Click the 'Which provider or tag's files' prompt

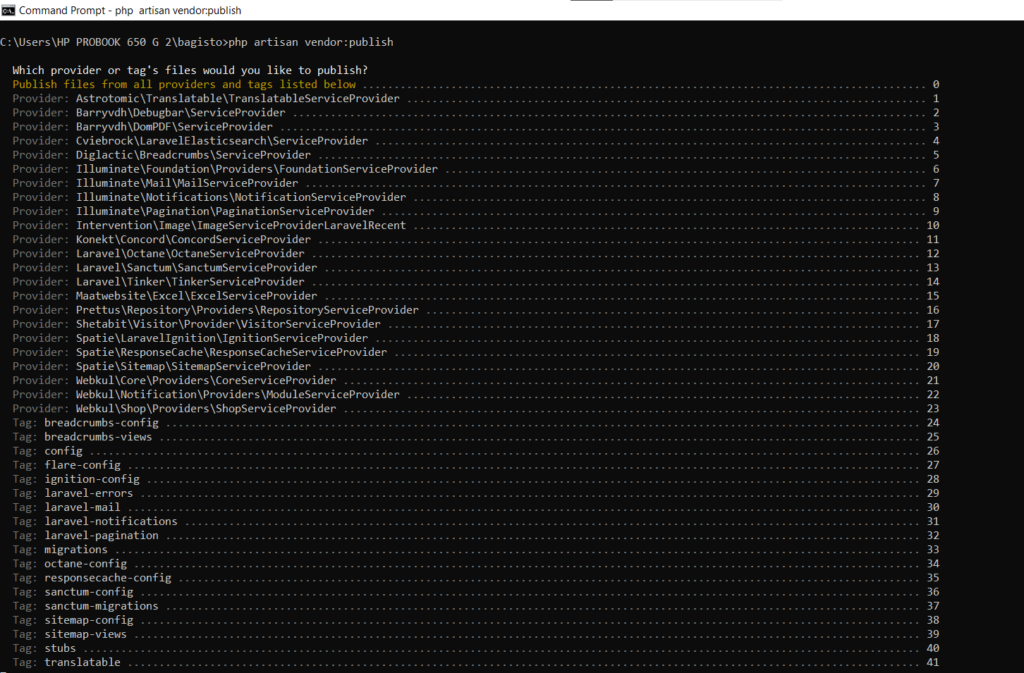[190, 70]
